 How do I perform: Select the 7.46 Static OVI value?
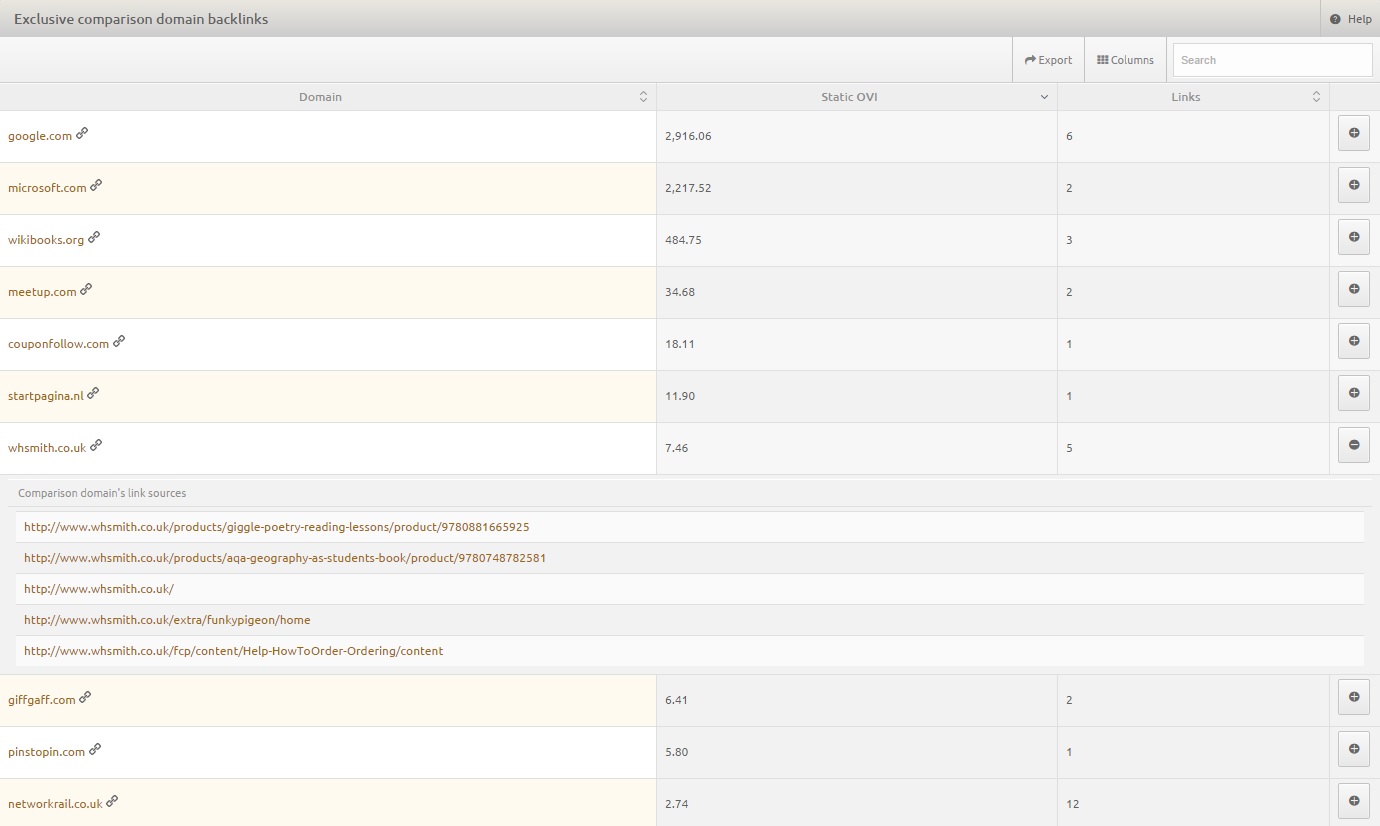coord(677,448)
